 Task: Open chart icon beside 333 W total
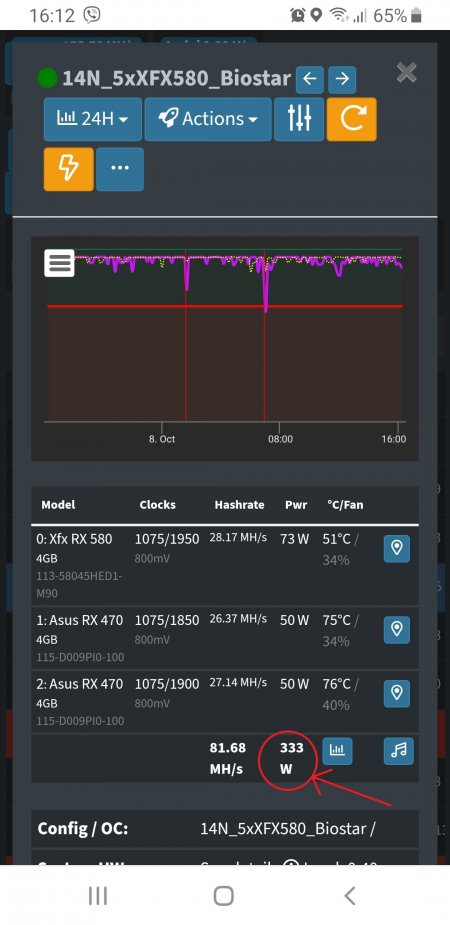337,751
